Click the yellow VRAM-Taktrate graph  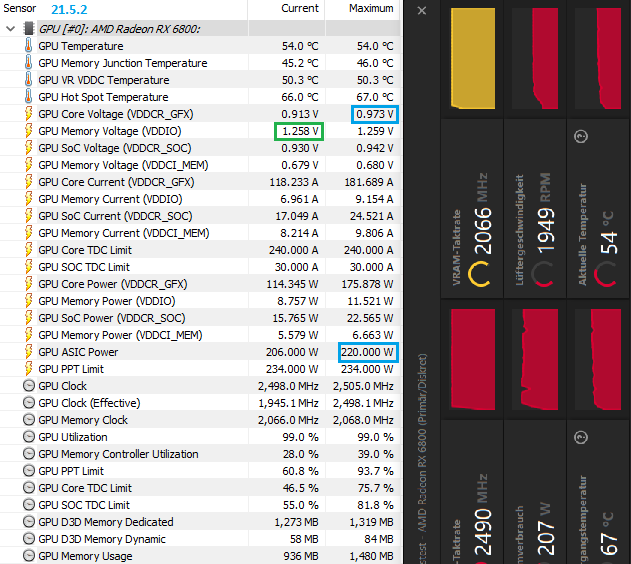(473, 58)
